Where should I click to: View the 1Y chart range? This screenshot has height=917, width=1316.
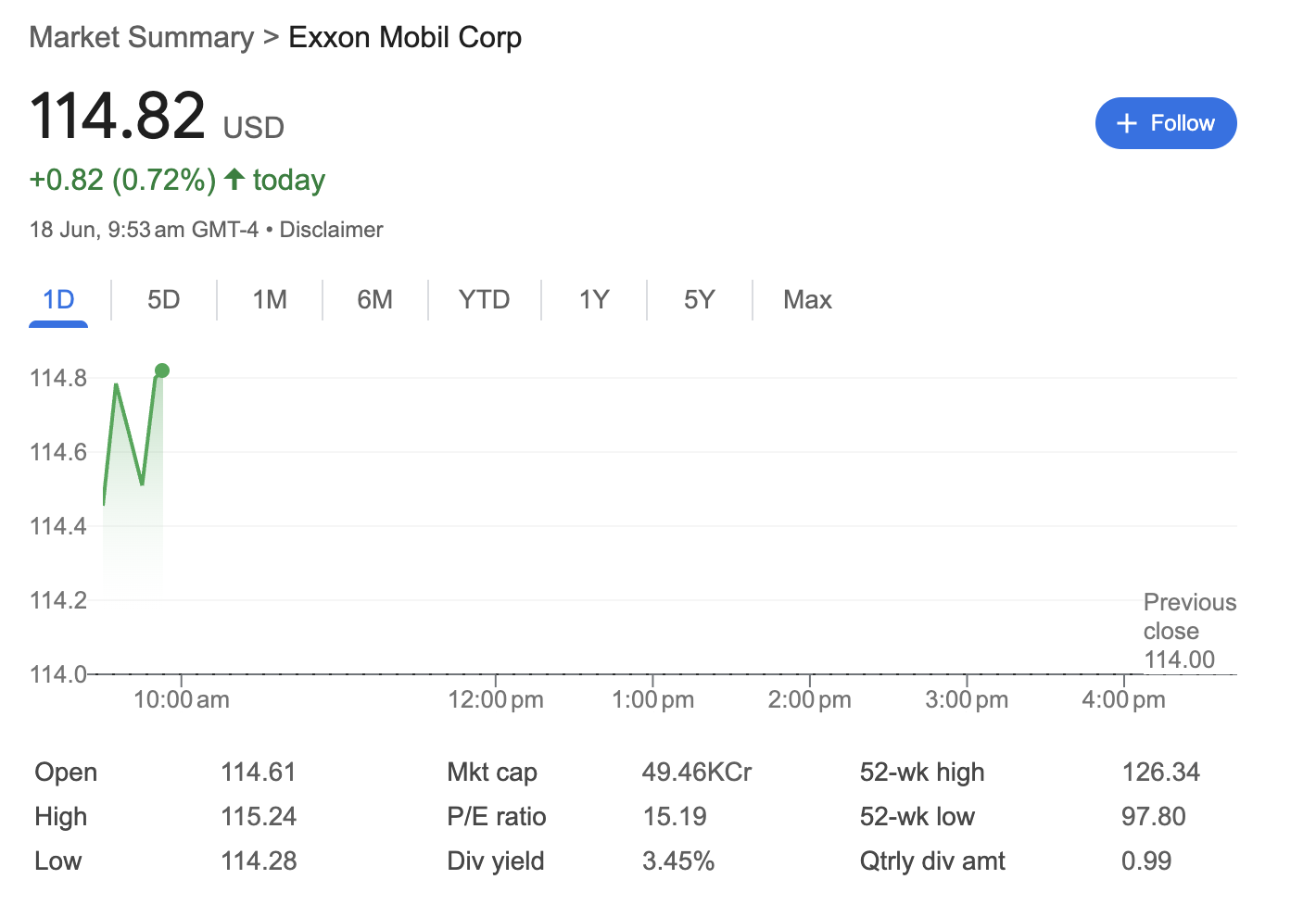[594, 300]
